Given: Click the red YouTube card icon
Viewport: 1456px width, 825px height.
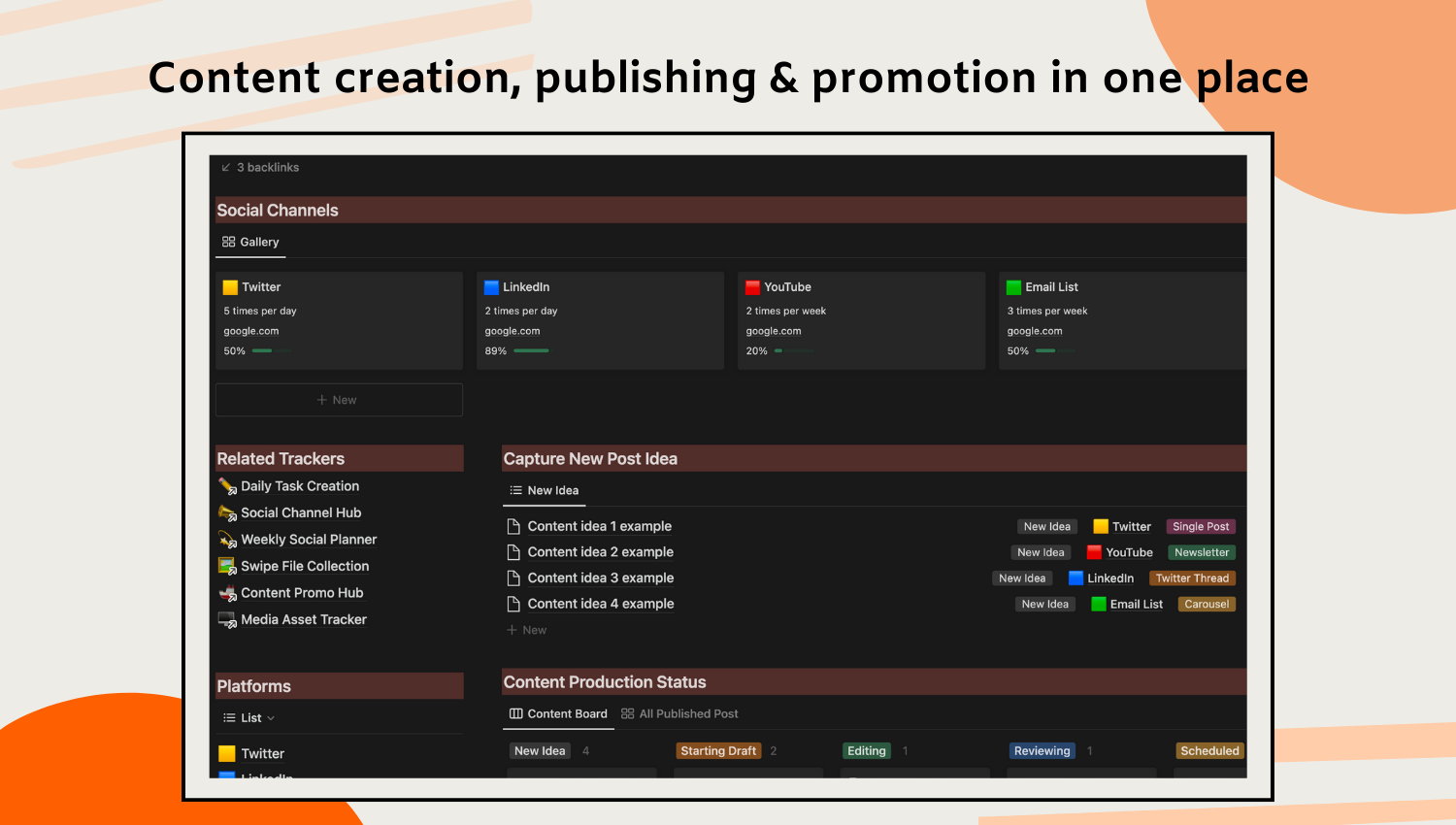Looking at the screenshot, I should [752, 287].
